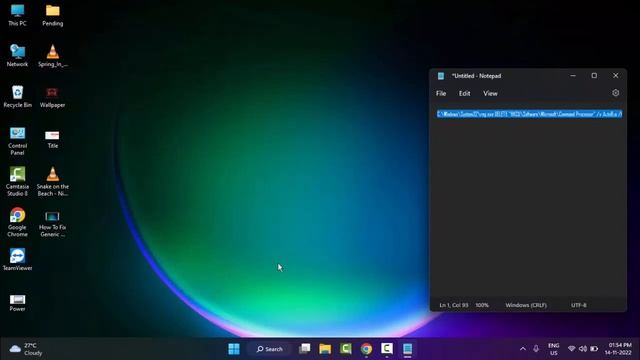Image resolution: width=640 pixels, height=360 pixels.
Task: Select Snake on the Beach VLC file
Action: coord(53,182)
